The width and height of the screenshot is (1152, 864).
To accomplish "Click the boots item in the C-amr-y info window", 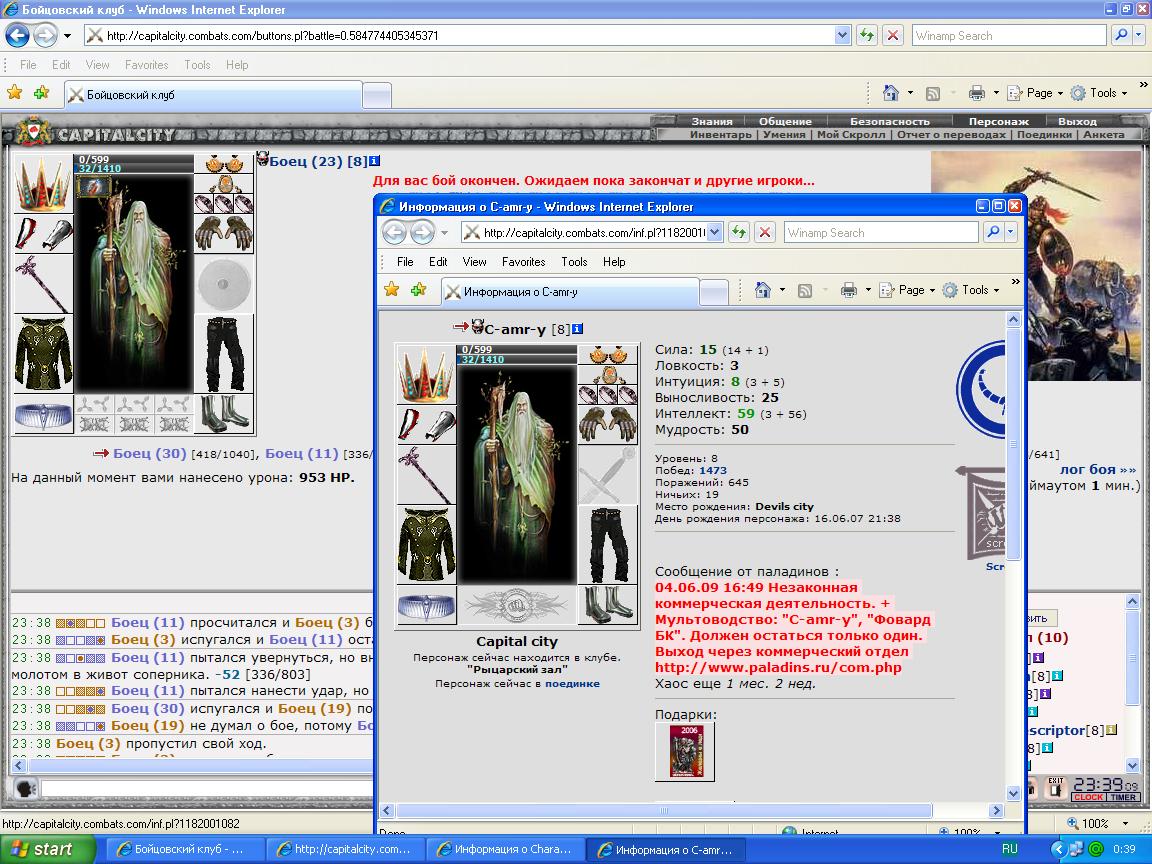I will click(x=608, y=605).
